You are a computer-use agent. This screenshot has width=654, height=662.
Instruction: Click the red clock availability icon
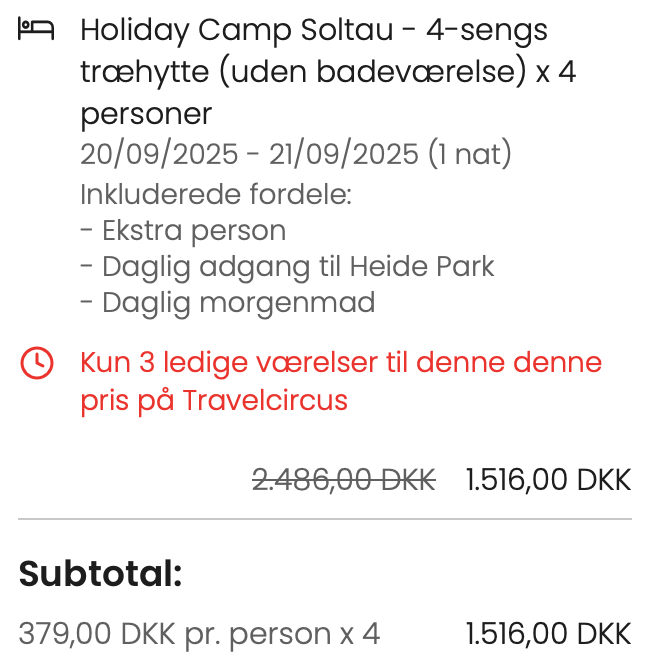point(37,363)
